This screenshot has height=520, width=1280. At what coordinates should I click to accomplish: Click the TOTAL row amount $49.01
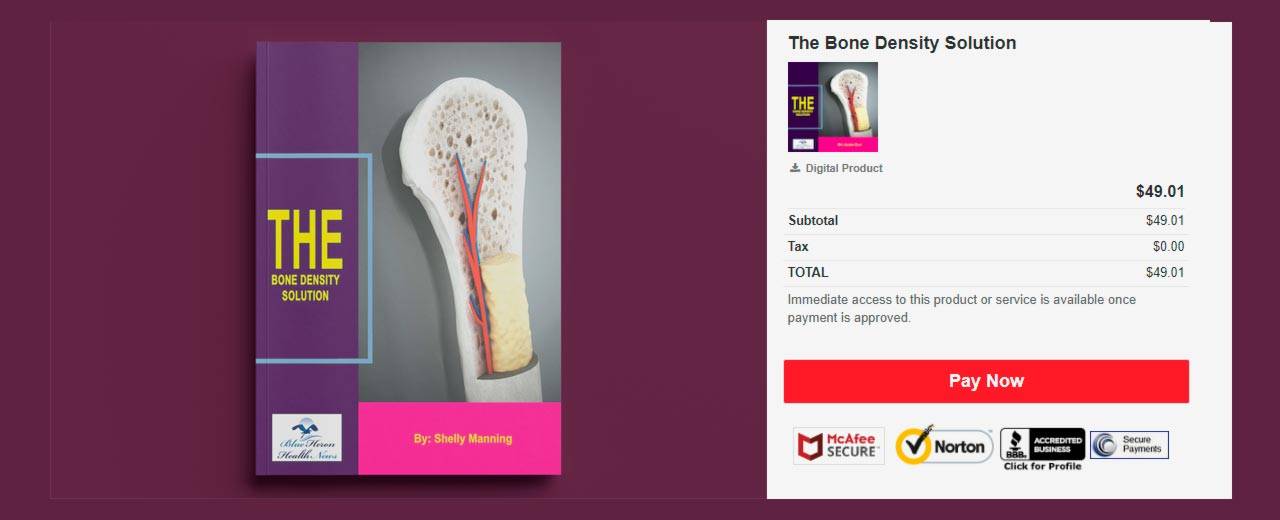1165,272
